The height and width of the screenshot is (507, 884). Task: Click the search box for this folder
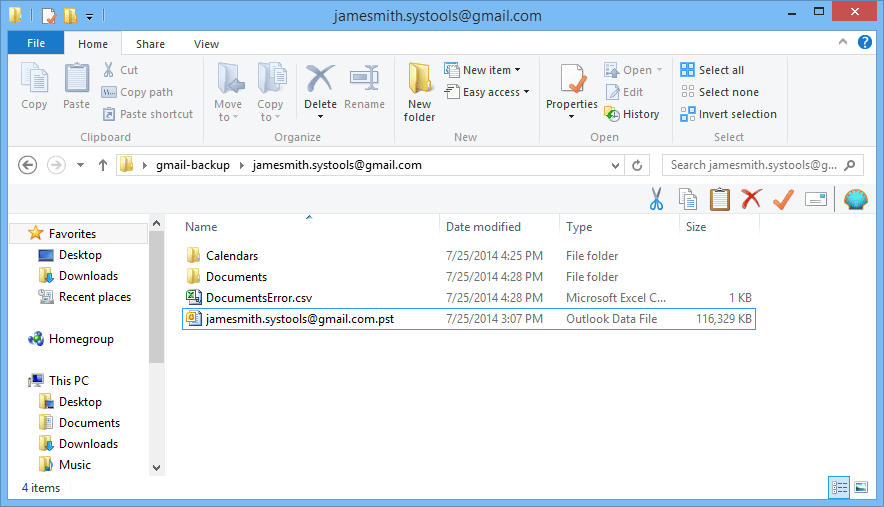(x=763, y=165)
